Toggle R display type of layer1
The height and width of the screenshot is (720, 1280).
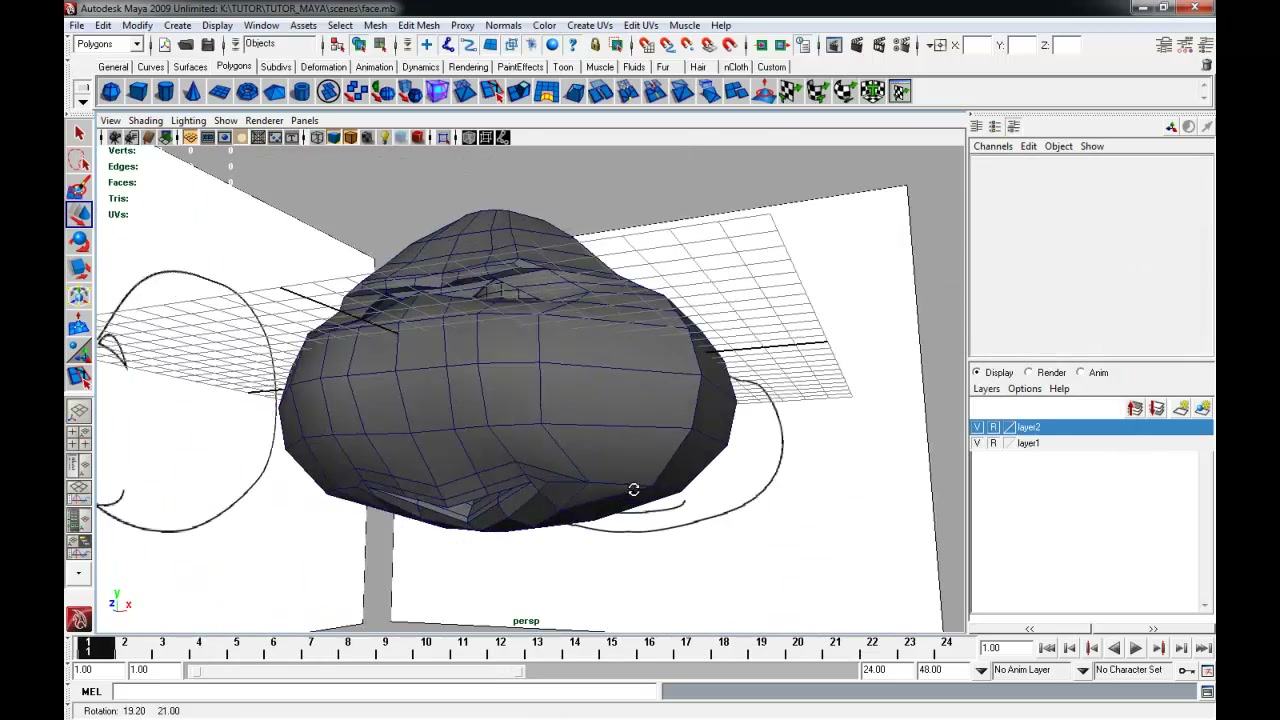pyautogui.click(x=993, y=444)
